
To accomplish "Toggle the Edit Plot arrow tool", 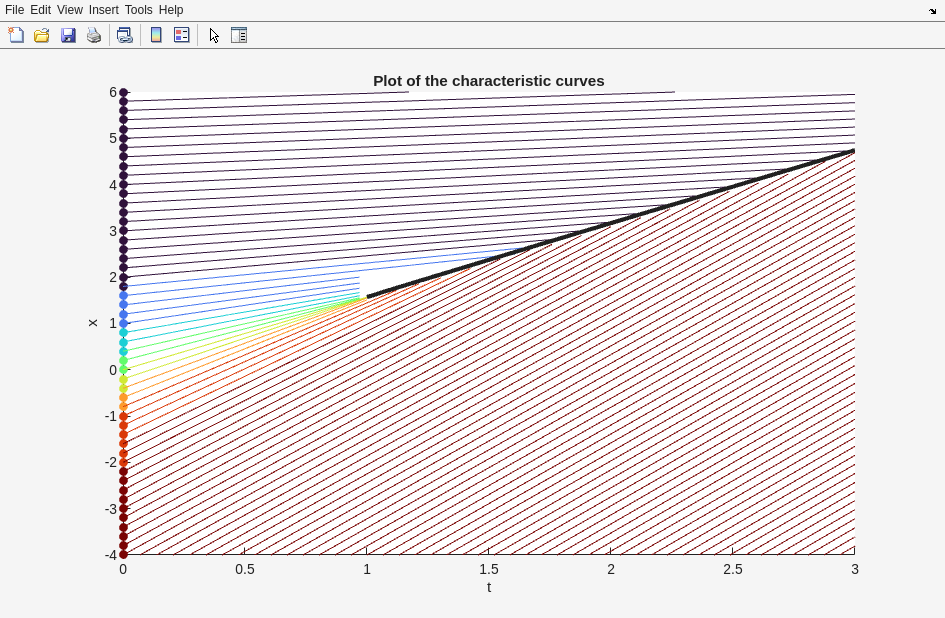I will pyautogui.click(x=214, y=35).
